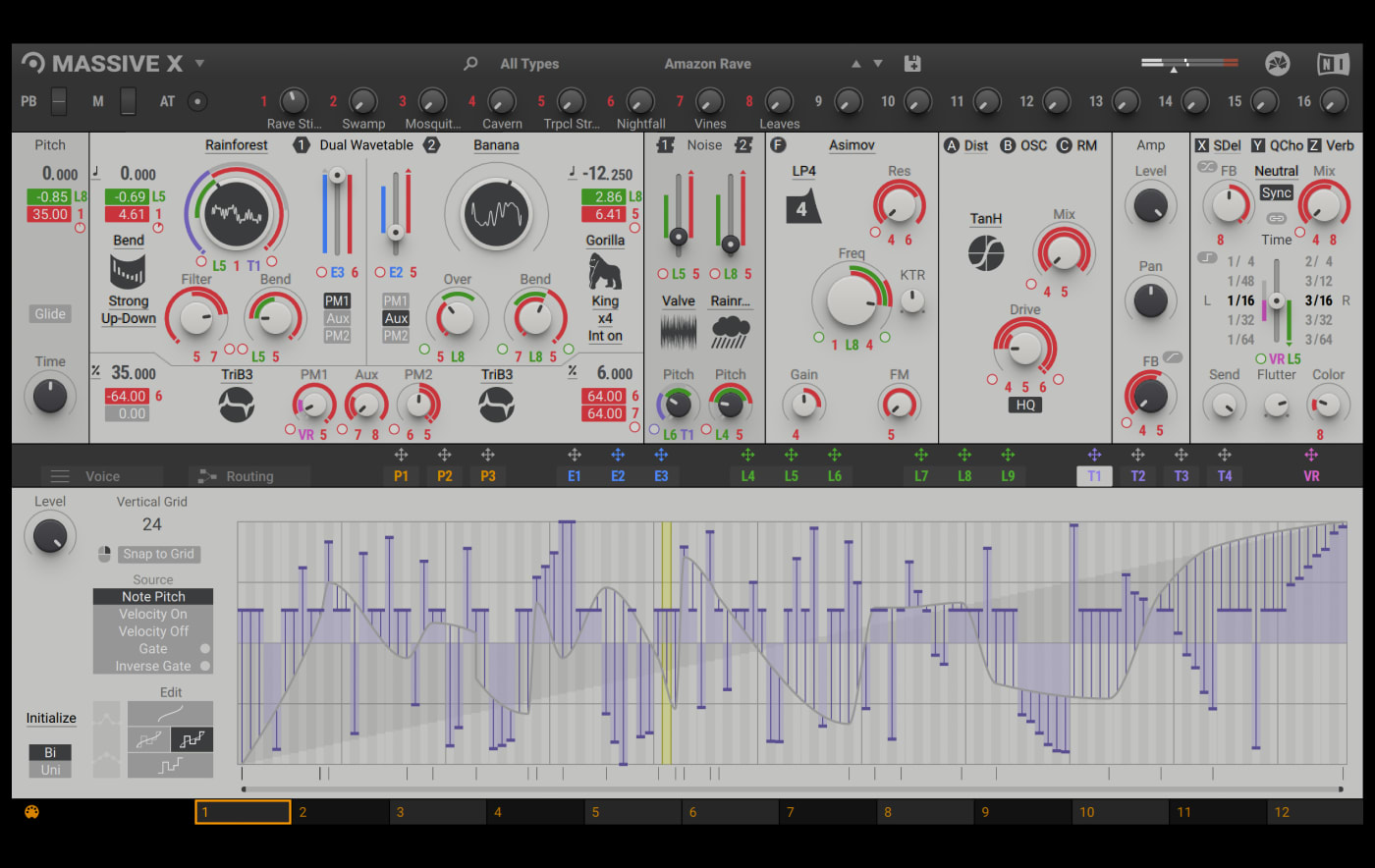The width and height of the screenshot is (1375, 868).
Task: Click the save preset floppy disk icon
Action: tap(912, 64)
